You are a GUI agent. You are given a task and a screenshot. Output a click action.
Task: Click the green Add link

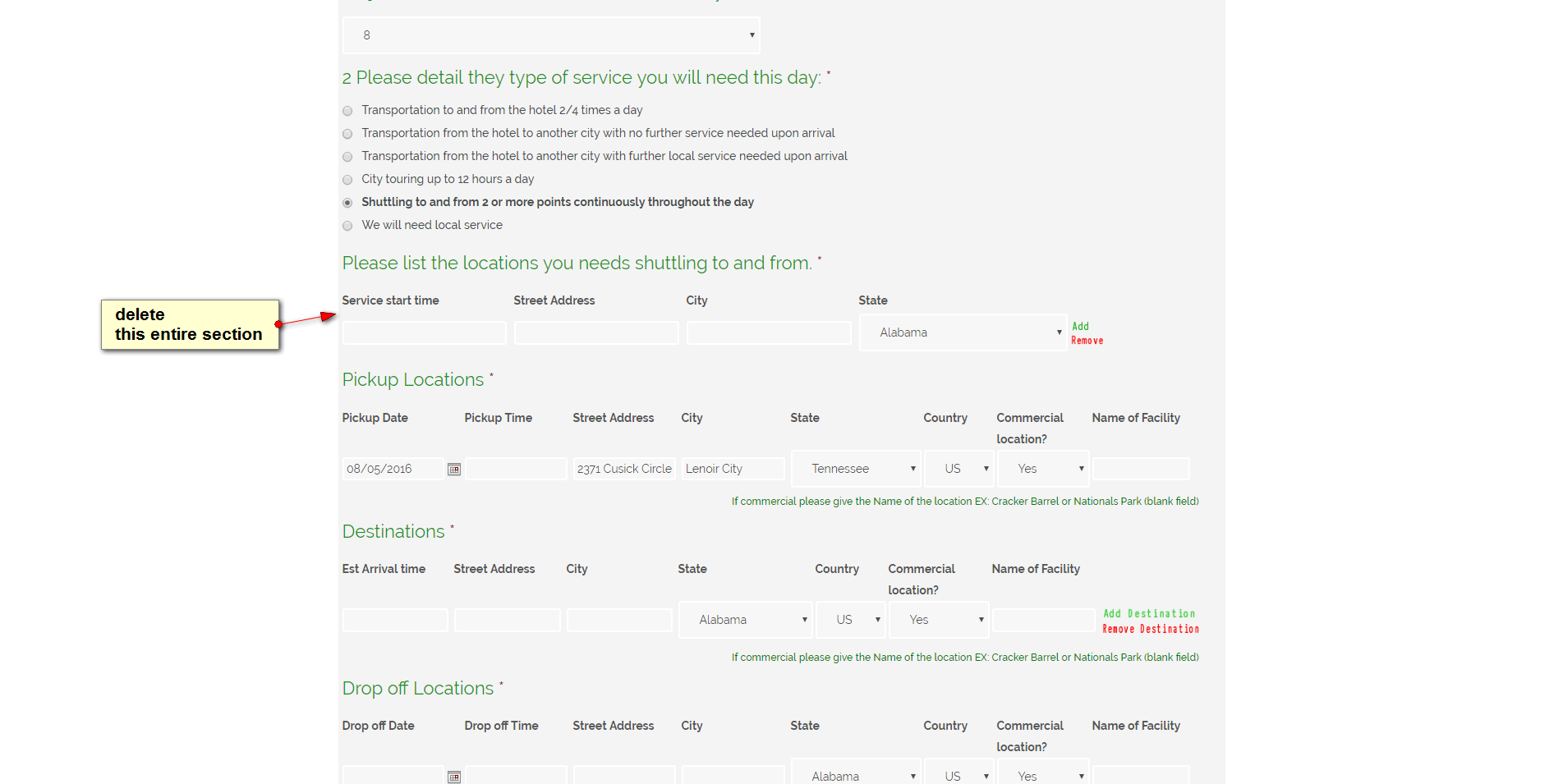click(1080, 327)
